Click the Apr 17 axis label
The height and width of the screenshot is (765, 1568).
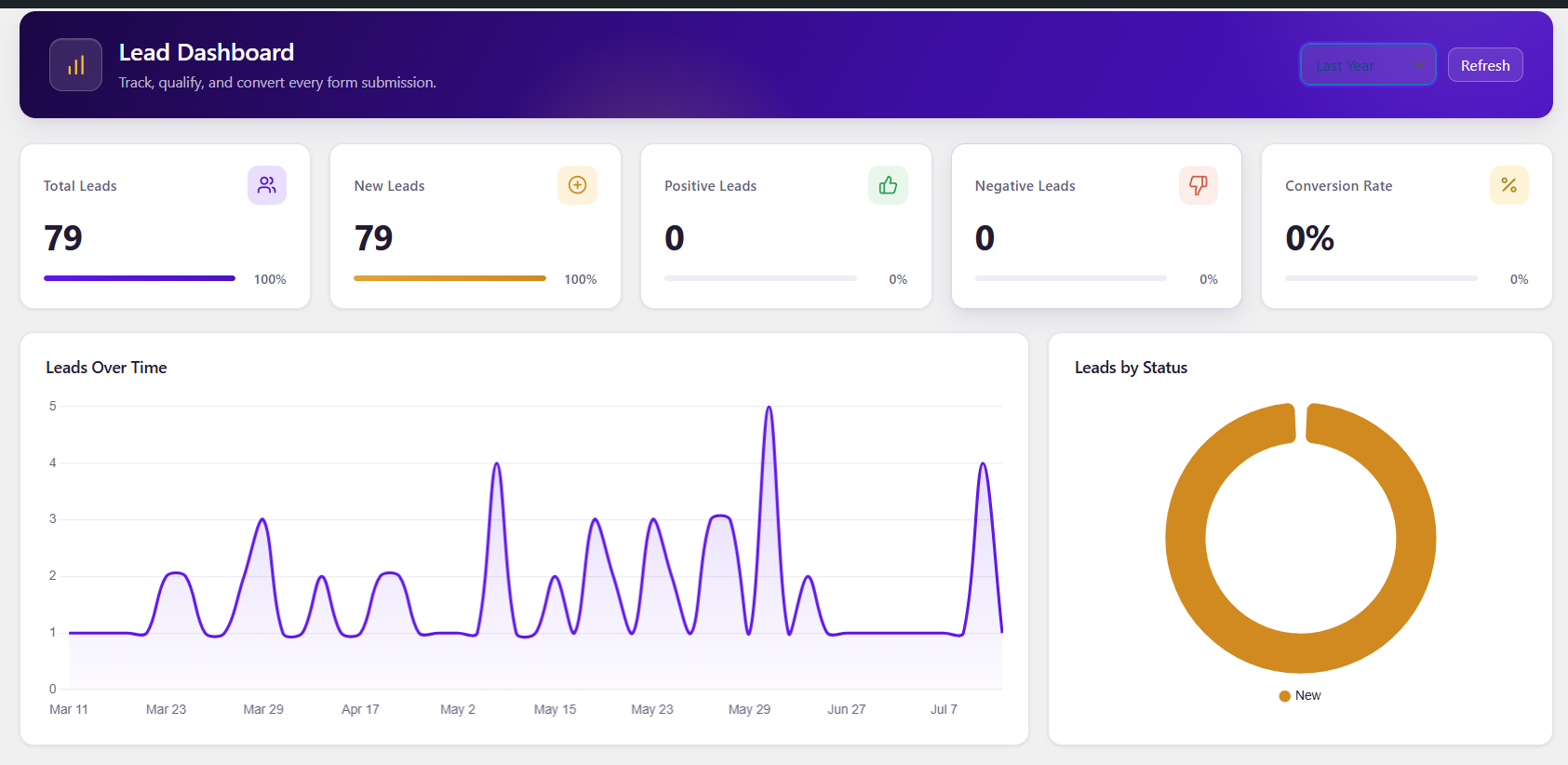point(360,709)
